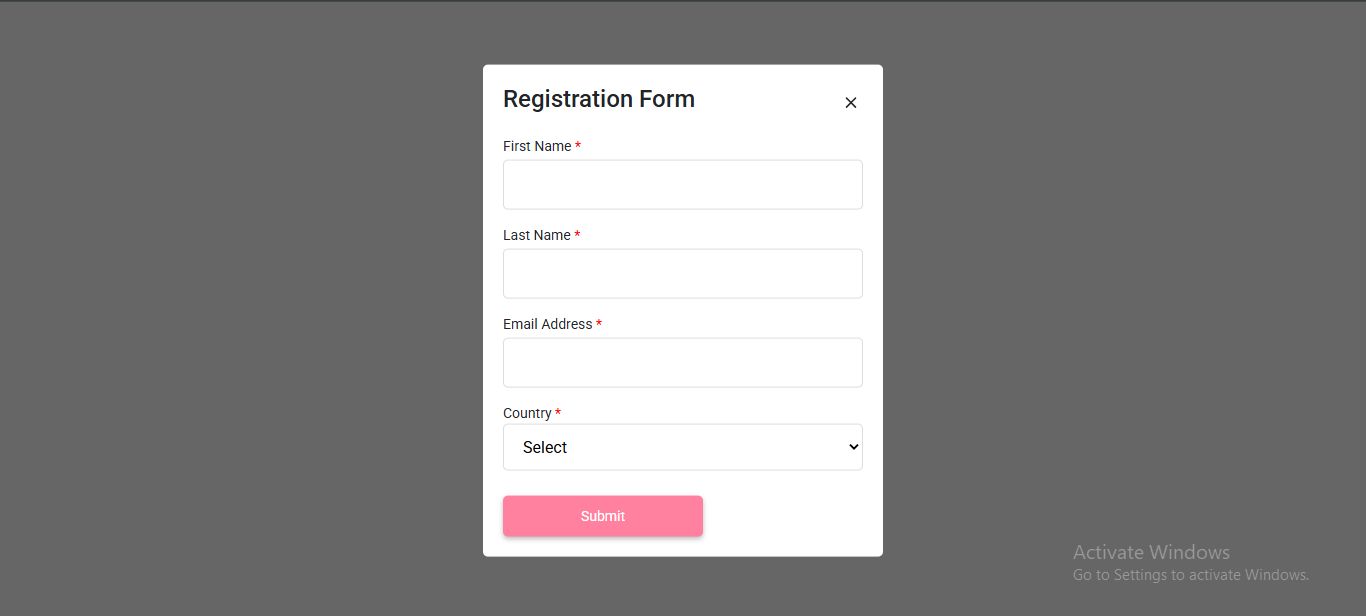
Task: Close the Registration Form dialog
Action: click(851, 103)
